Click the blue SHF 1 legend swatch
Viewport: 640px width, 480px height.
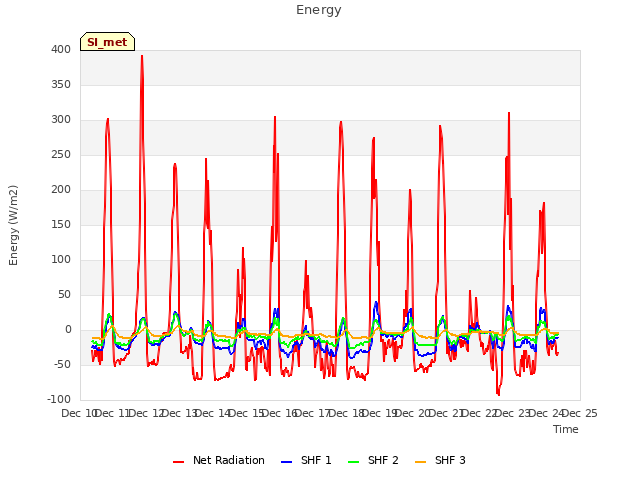[x=287, y=462]
